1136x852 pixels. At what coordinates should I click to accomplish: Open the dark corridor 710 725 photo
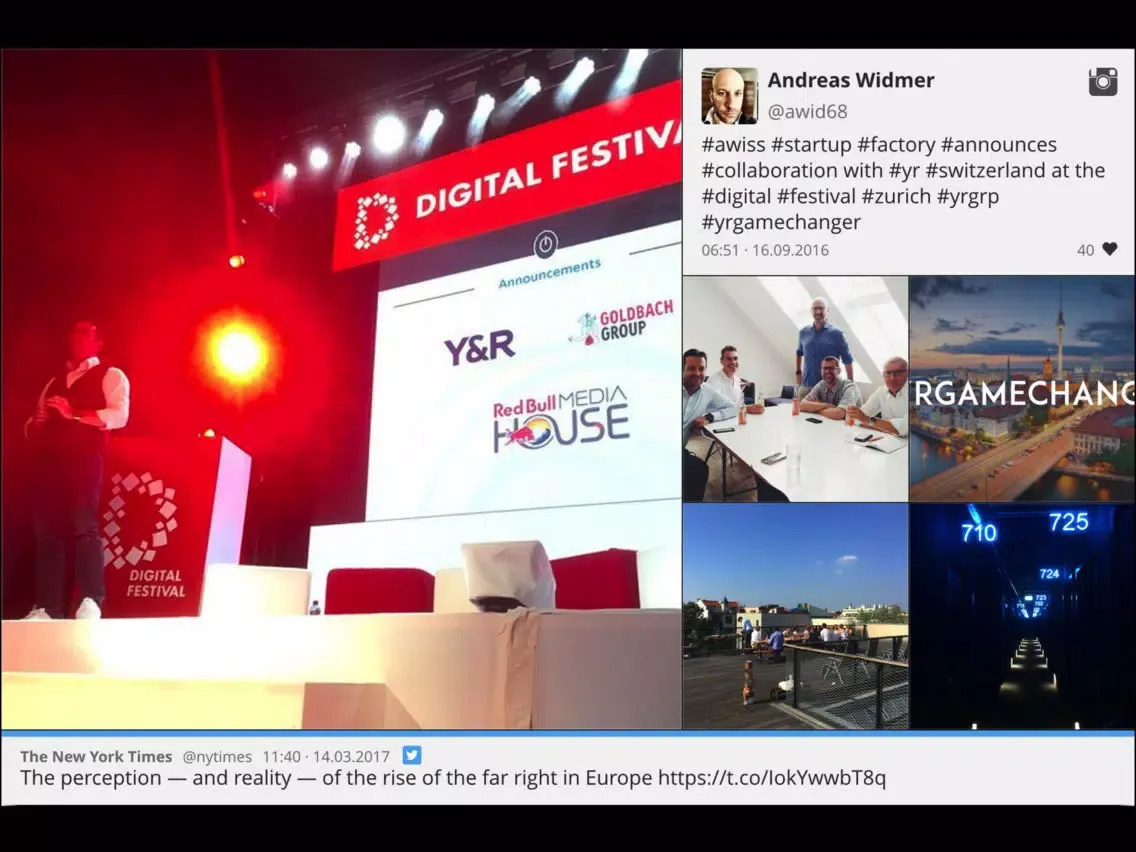1022,617
